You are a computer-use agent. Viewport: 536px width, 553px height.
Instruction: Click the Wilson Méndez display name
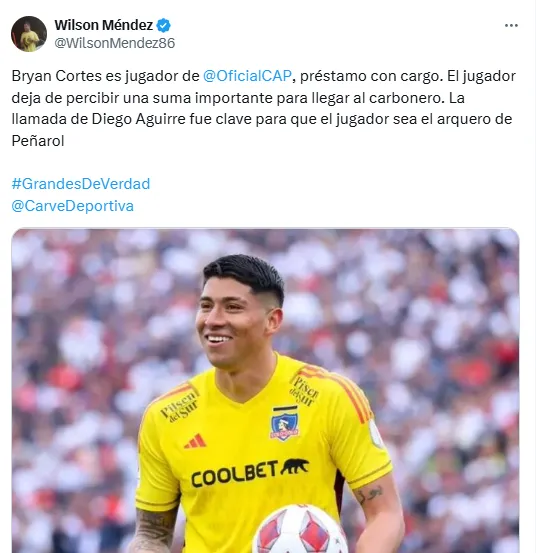[x=104, y=25]
